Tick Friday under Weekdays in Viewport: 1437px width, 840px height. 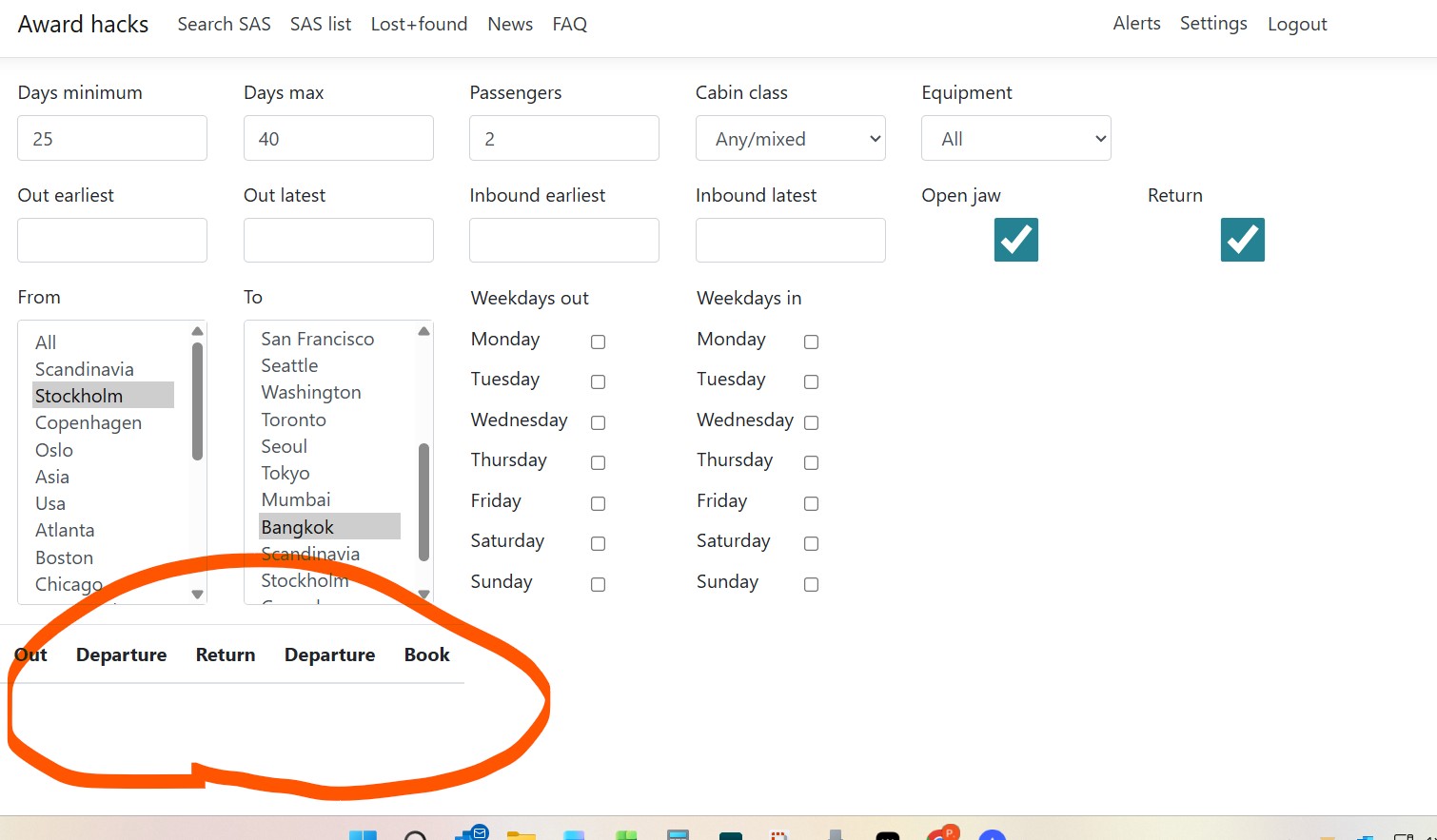(x=811, y=503)
